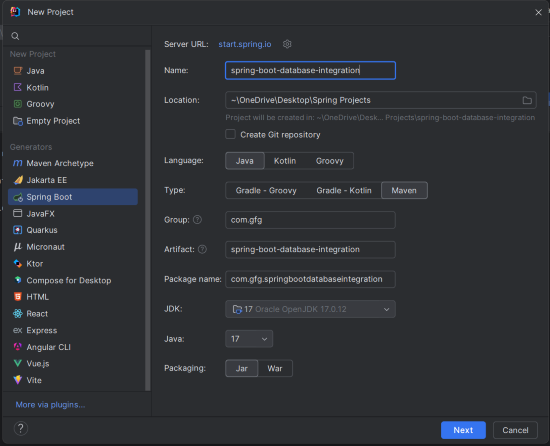This screenshot has width=550, height=446.
Task: Enable Create Git repository checkbox
Action: (230, 134)
